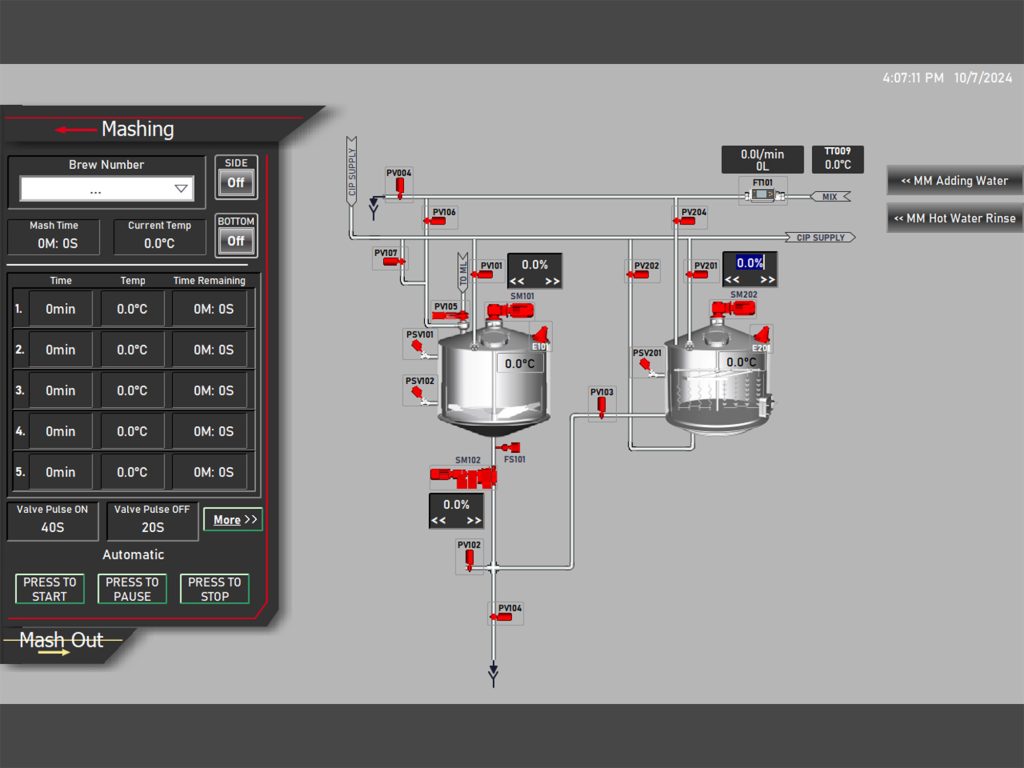1024x768 pixels.
Task: Click the SM101 agitator motor
Action: [509, 311]
